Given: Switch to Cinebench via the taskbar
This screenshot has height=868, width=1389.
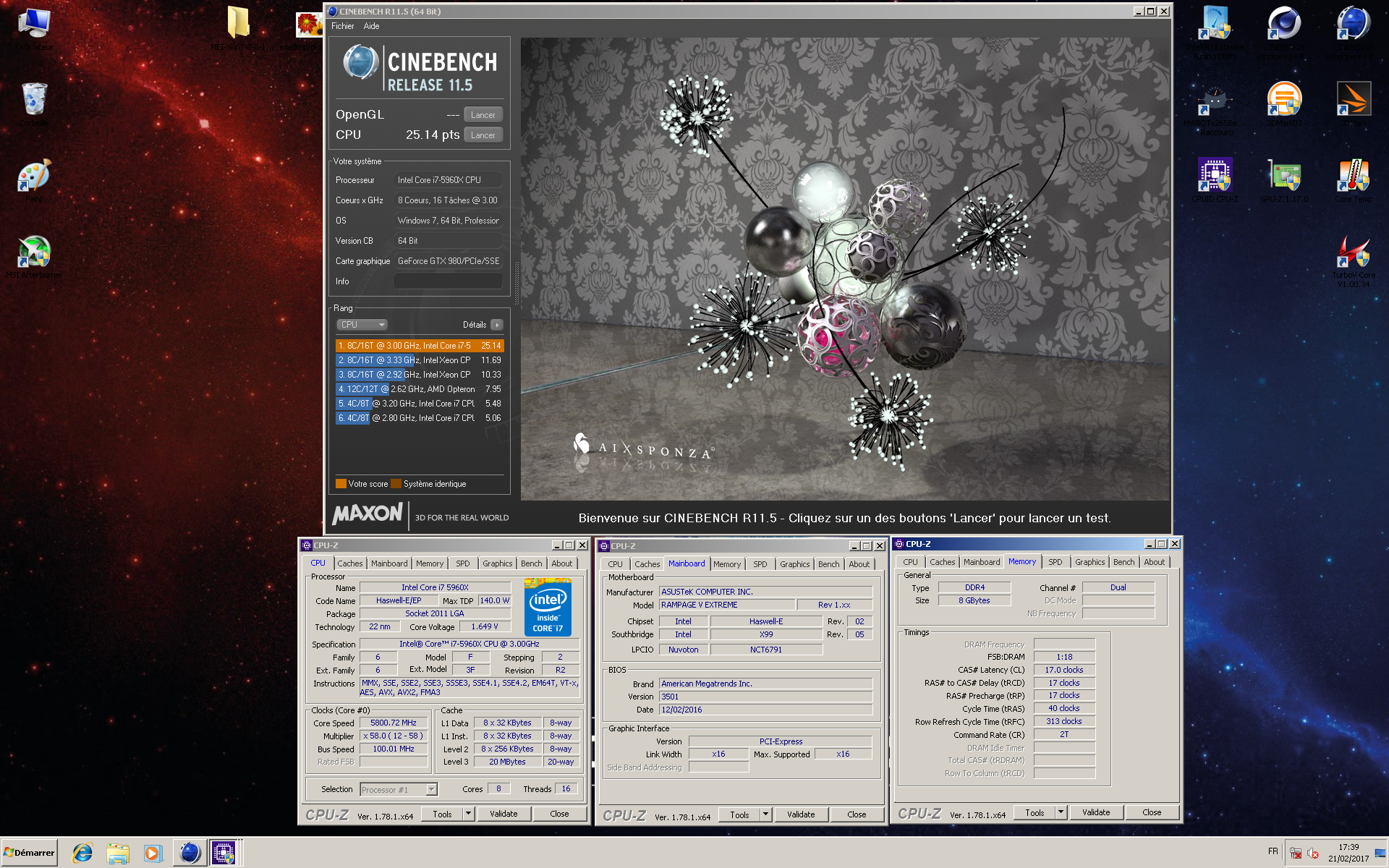Looking at the screenshot, I should pyautogui.click(x=190, y=853).
